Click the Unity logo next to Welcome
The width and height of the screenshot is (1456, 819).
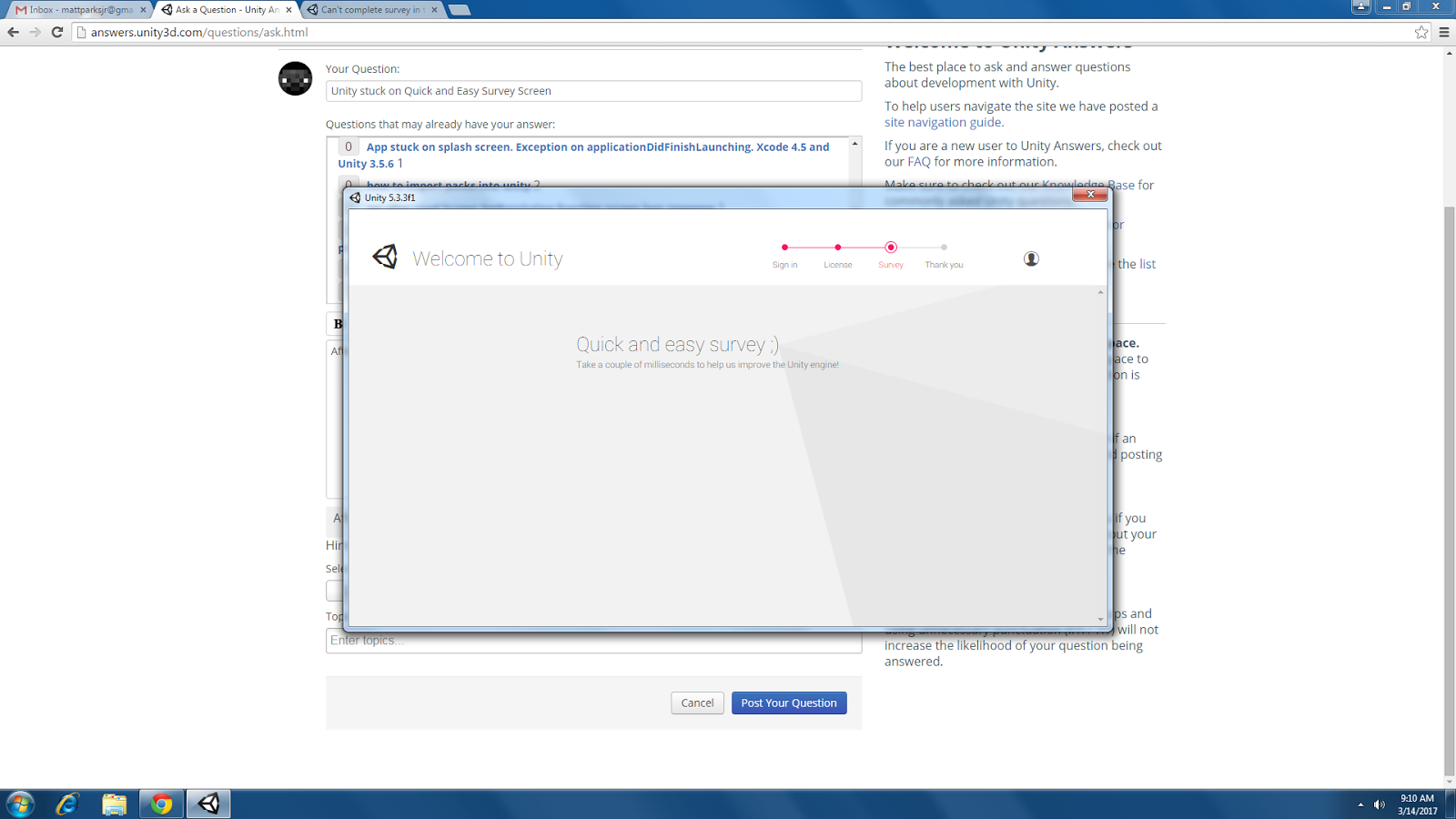pyautogui.click(x=385, y=258)
